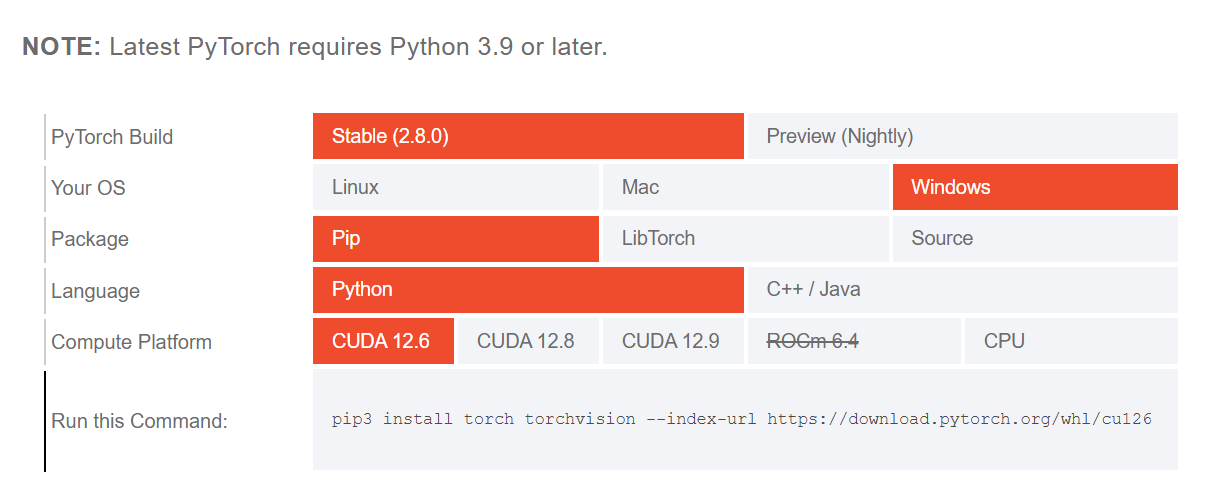Choose the Source package option
Screen dimensions: 1209x499
pos(1035,239)
